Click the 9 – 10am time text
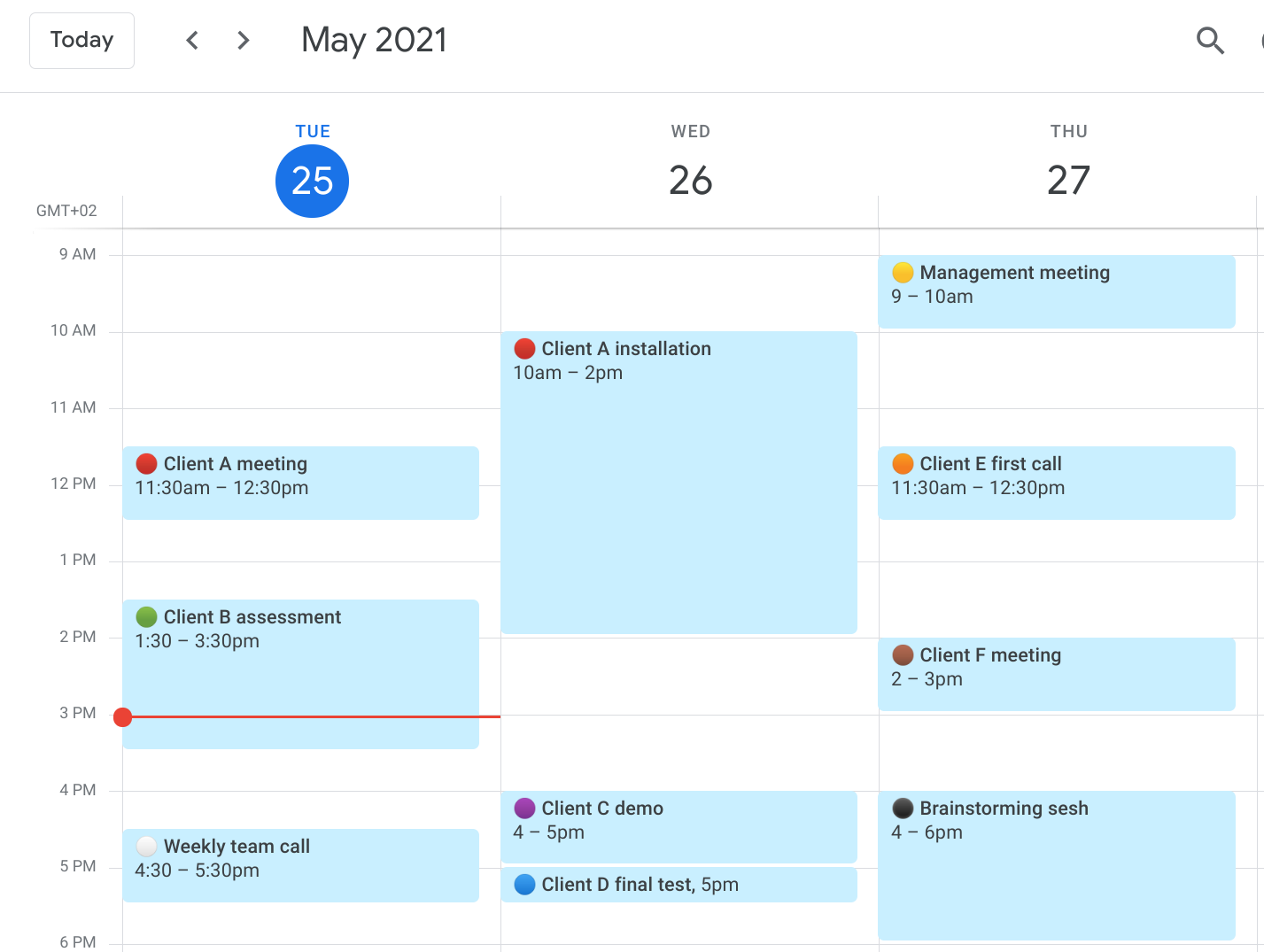This screenshot has height=952, width=1264. point(932,297)
